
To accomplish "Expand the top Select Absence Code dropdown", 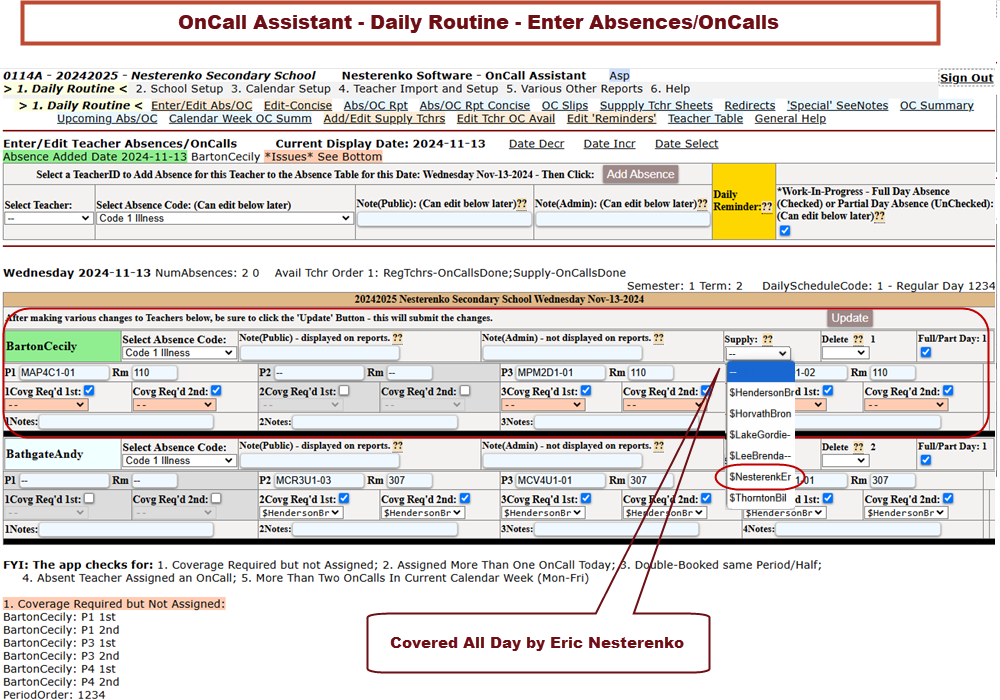I will 224,218.
